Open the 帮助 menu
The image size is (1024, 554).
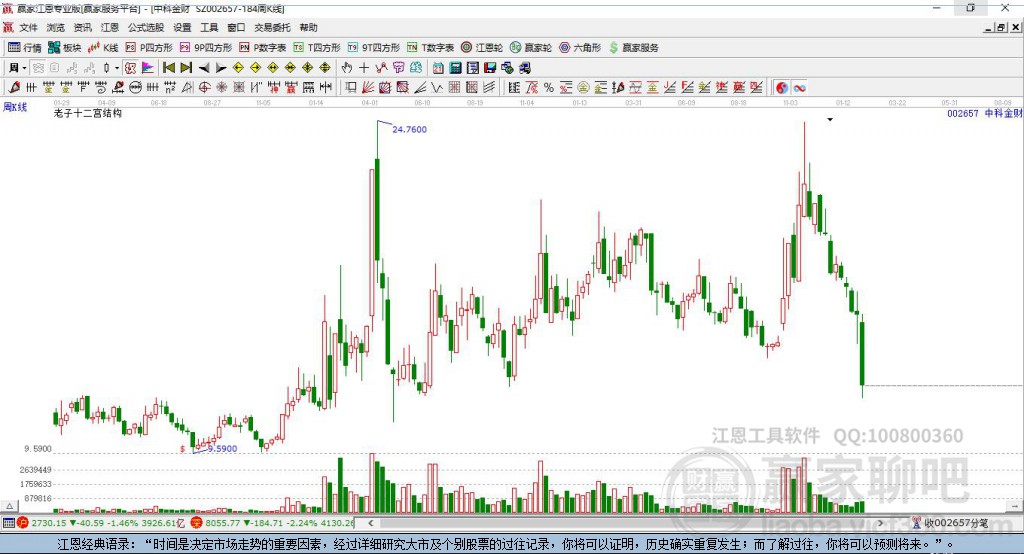(x=308, y=27)
